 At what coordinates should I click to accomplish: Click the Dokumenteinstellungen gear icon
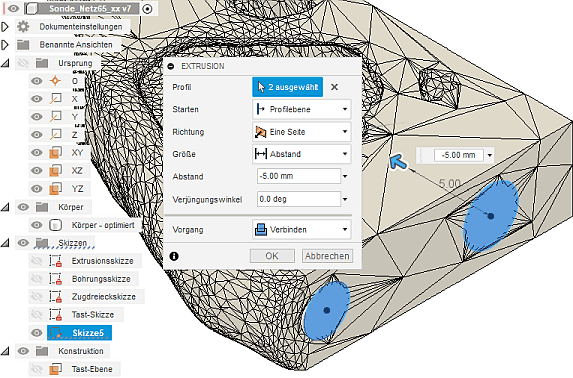[x=23, y=27]
